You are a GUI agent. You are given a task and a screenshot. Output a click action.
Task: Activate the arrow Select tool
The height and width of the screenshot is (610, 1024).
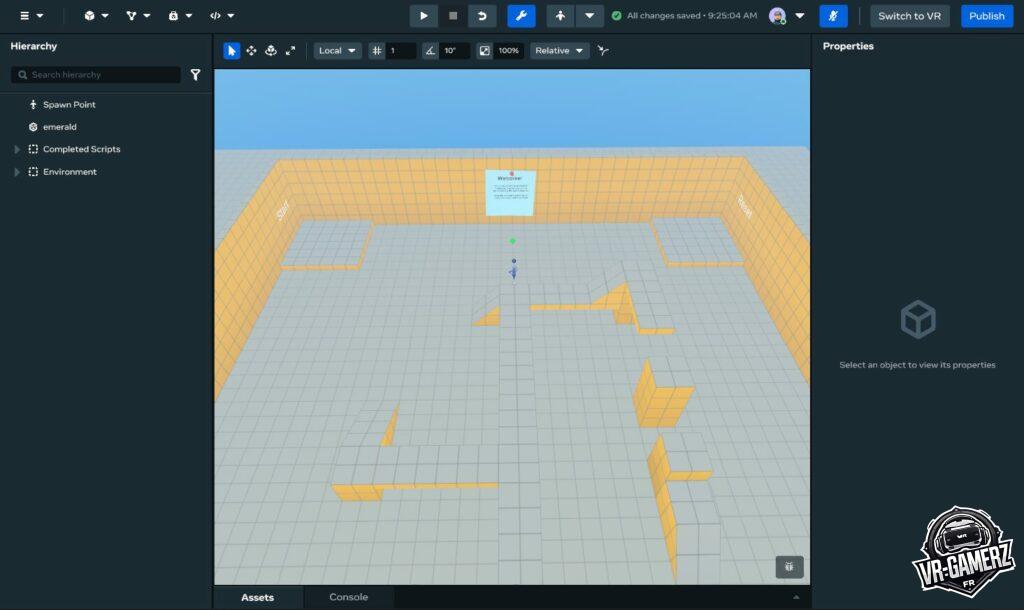coord(232,51)
